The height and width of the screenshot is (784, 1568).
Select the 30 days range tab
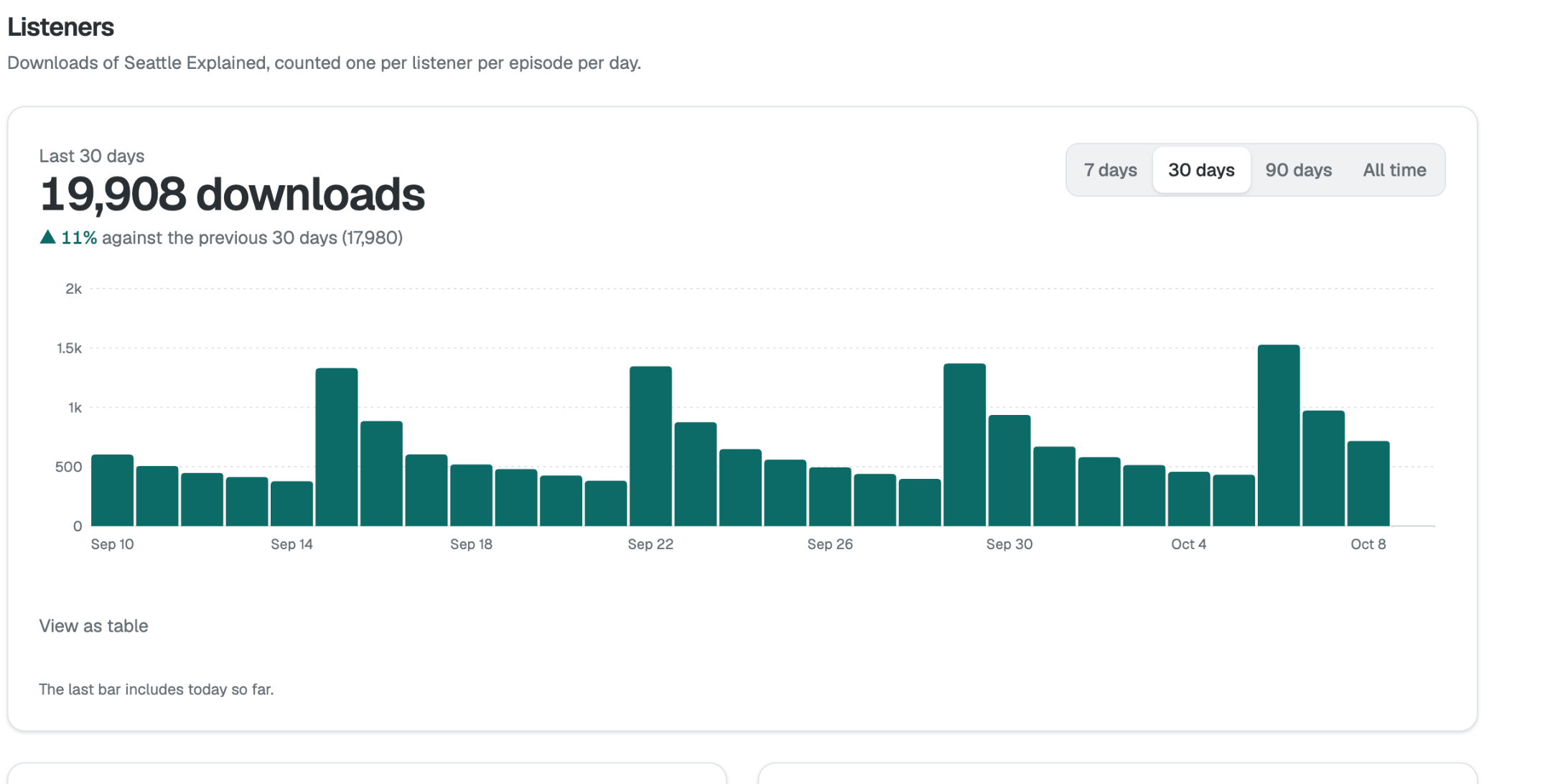coord(1201,170)
